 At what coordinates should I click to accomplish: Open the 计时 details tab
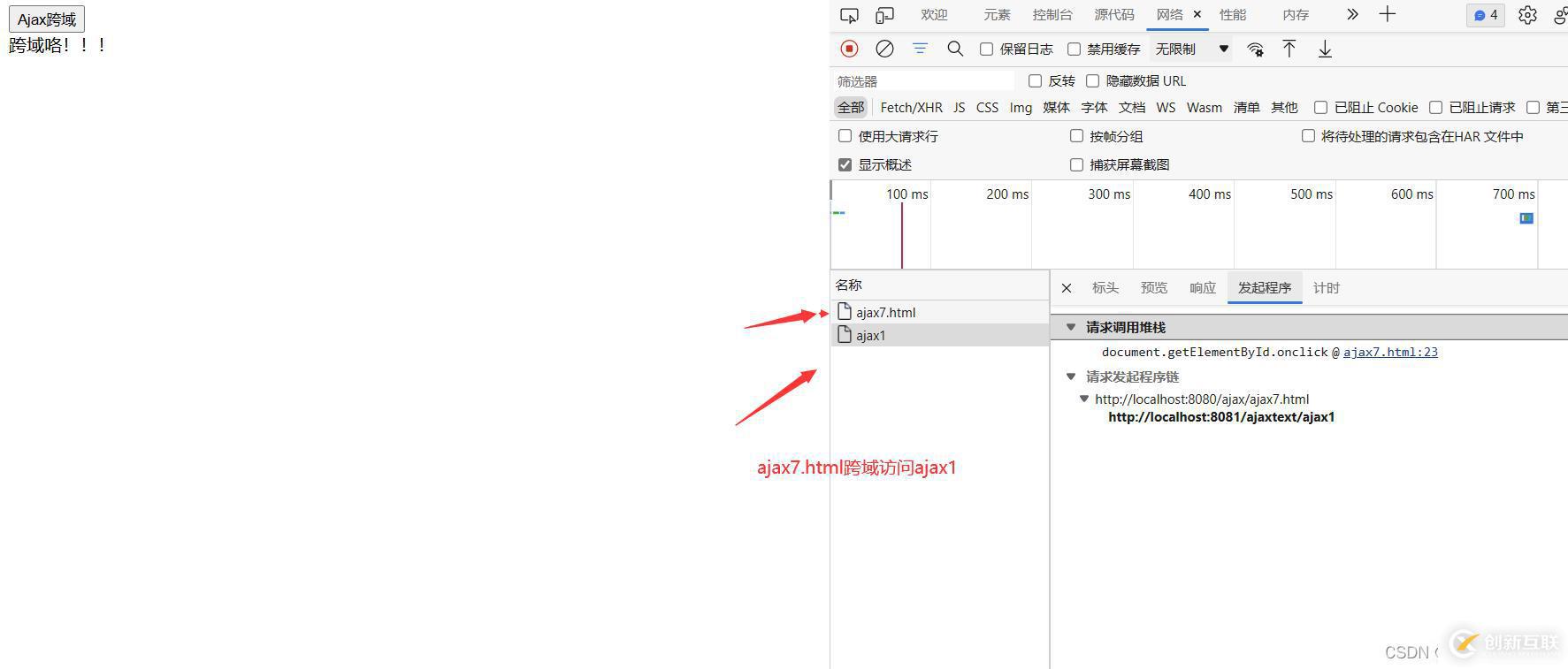[x=1327, y=288]
